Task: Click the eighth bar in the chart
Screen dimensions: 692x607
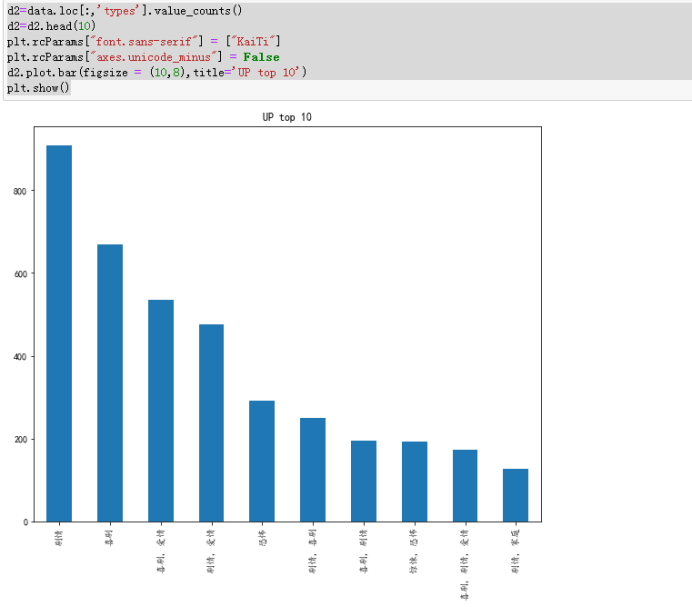Action: [414, 482]
